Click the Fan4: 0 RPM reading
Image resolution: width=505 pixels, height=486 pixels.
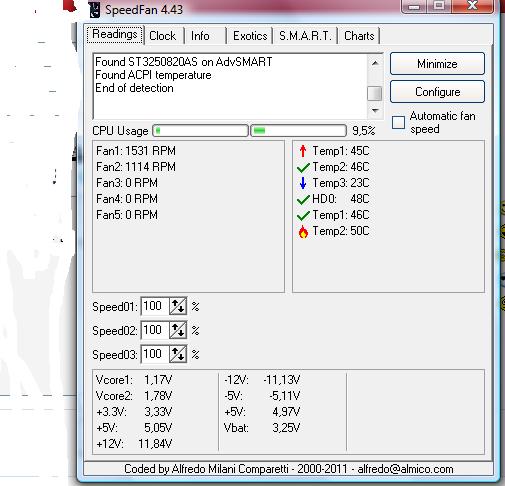[x=127, y=199]
